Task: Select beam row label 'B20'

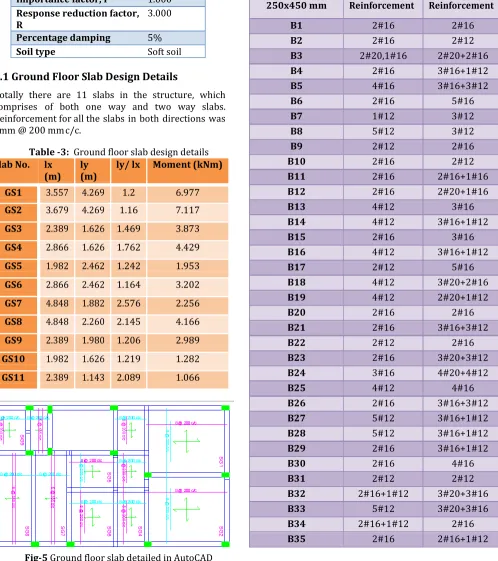Action: click(296, 312)
